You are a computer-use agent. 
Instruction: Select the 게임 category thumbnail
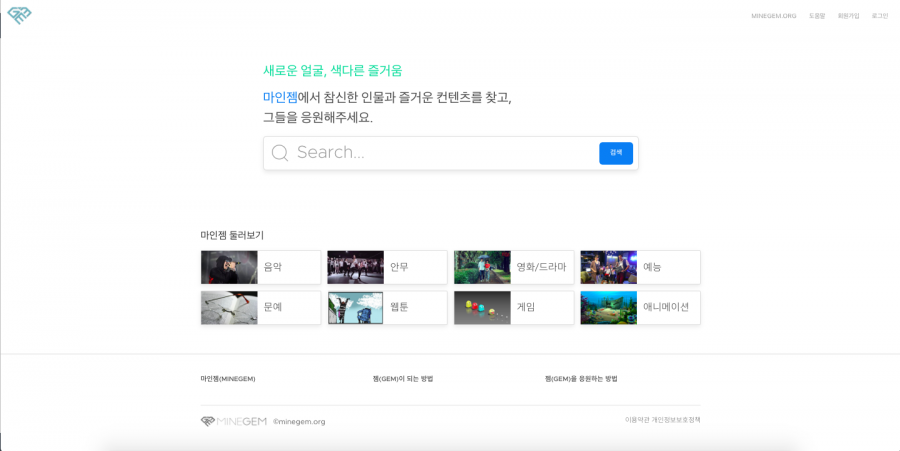coord(482,308)
